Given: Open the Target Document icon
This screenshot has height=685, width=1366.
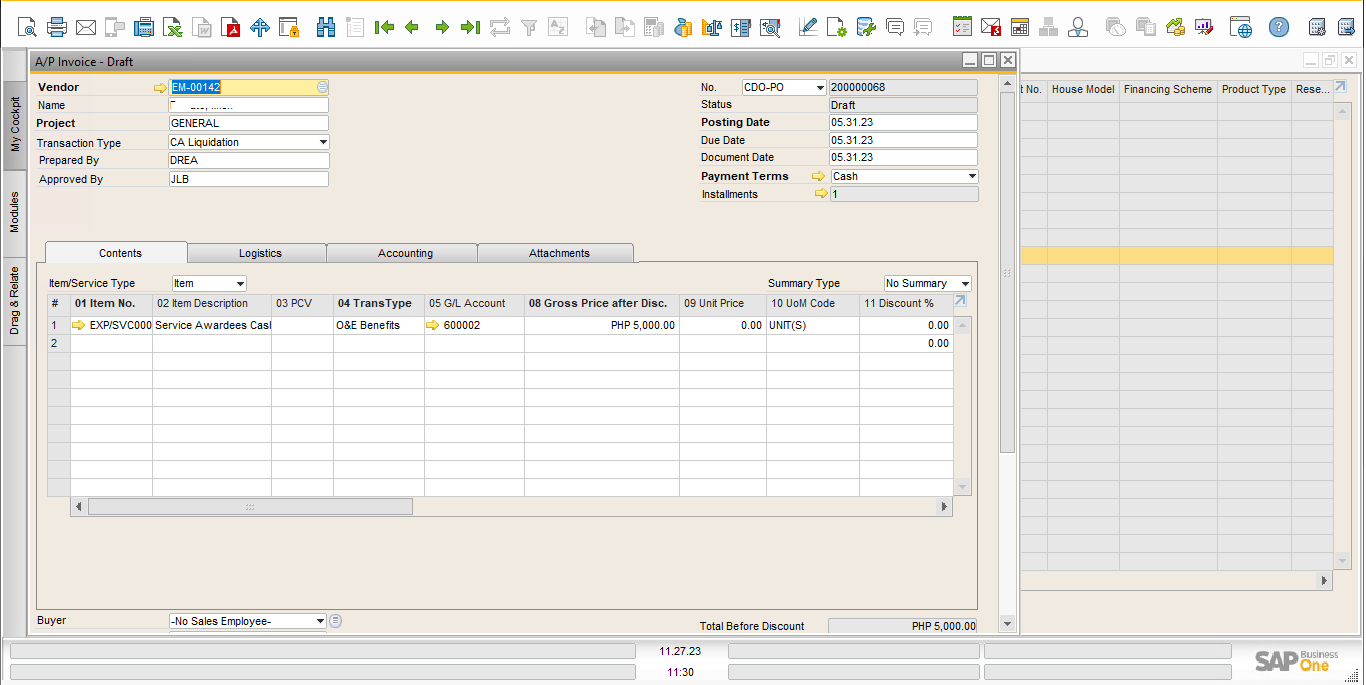Looking at the screenshot, I should point(625,27).
